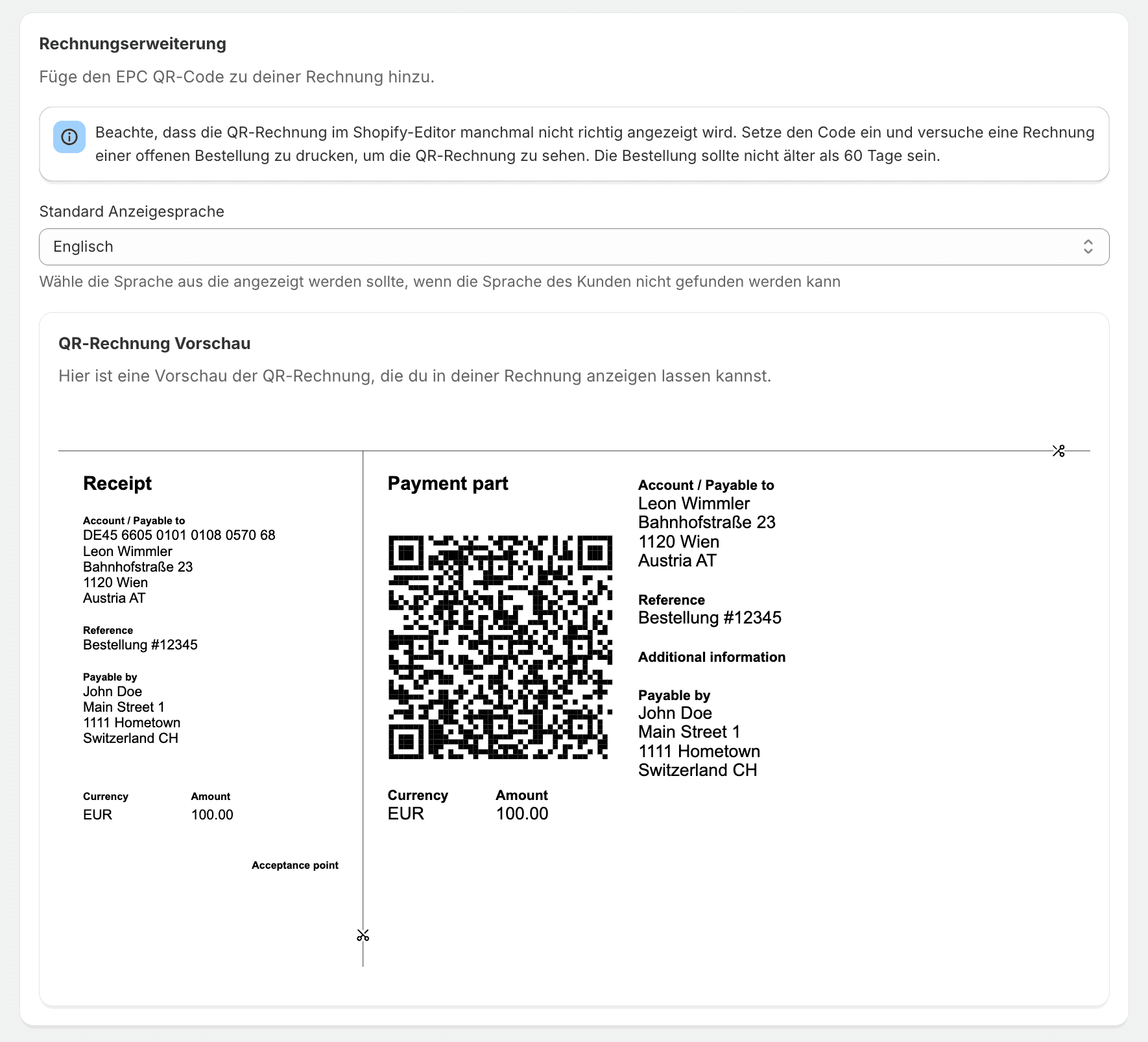Select the reference Bestellung #12345 on the receipt
1148x1042 pixels.
[140, 645]
